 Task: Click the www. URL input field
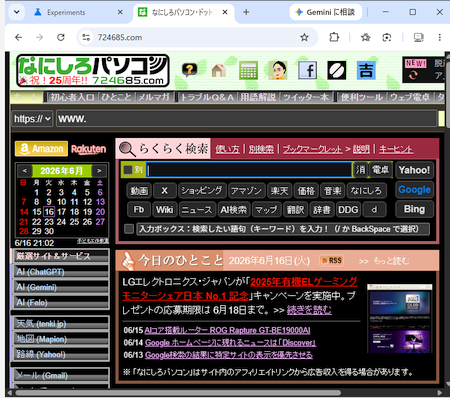246,119
